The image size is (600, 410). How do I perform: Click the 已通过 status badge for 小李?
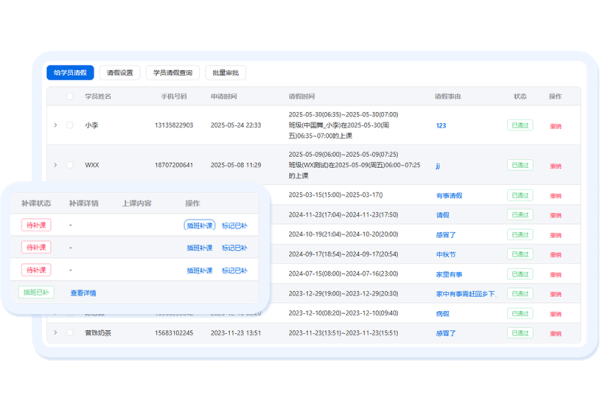[x=520, y=125]
